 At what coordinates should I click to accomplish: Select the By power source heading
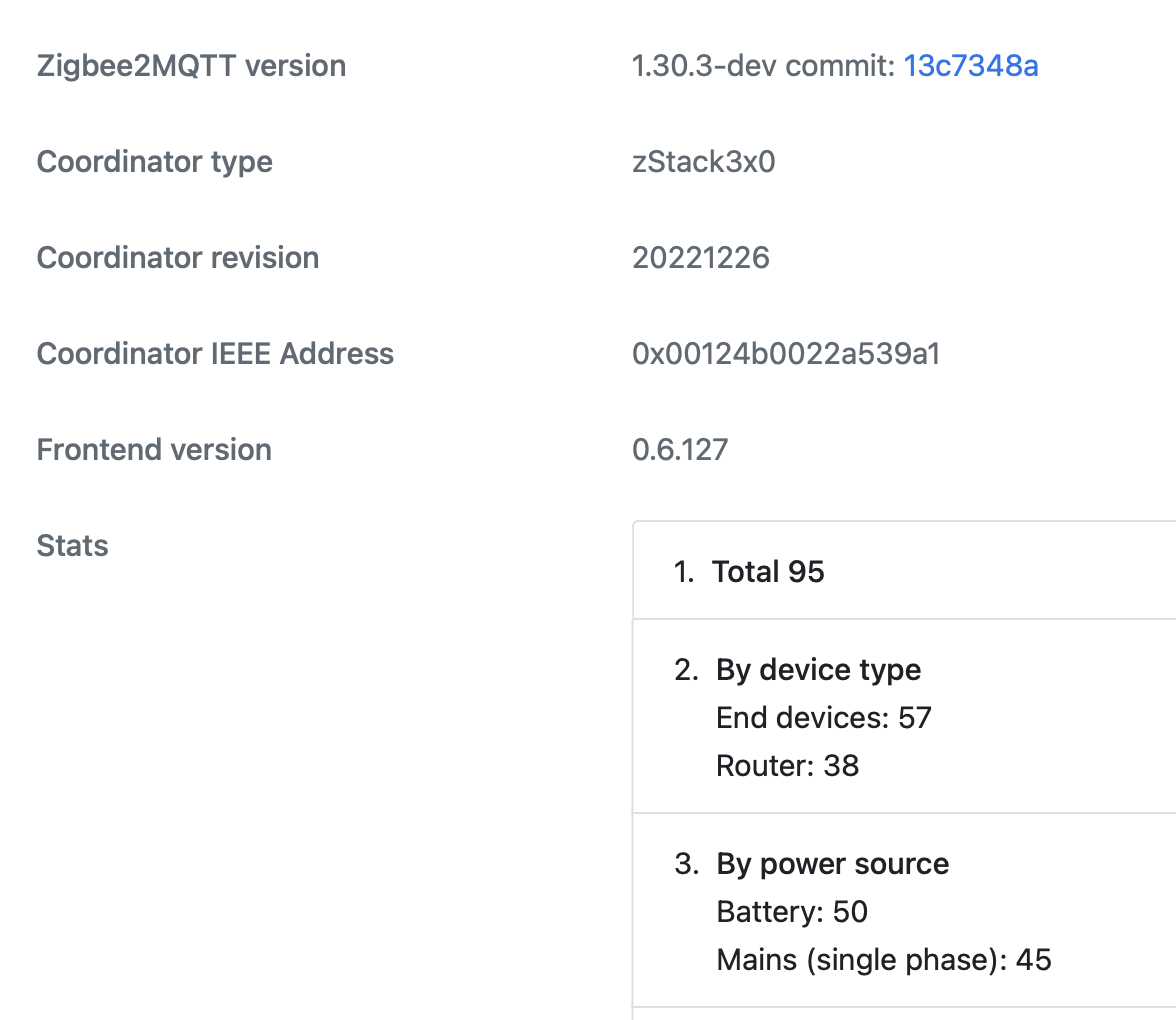tap(831, 863)
